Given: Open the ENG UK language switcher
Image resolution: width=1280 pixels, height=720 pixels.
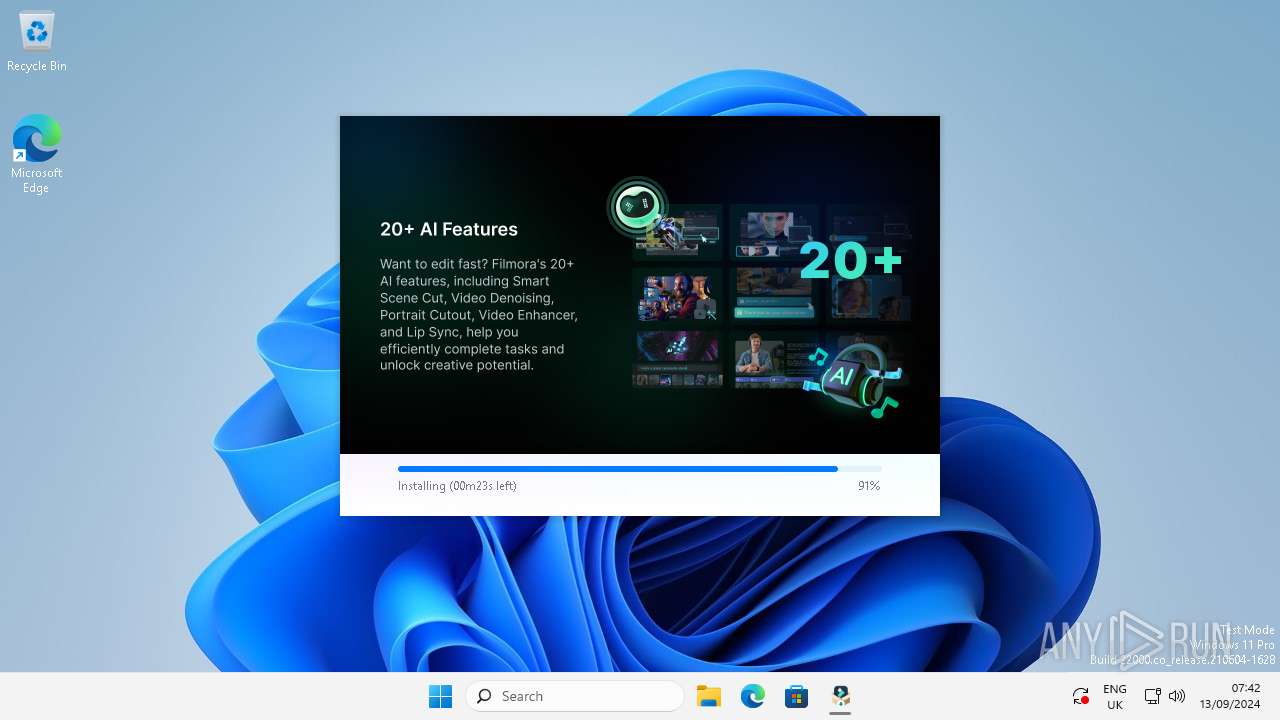Looking at the screenshot, I should (1115, 697).
